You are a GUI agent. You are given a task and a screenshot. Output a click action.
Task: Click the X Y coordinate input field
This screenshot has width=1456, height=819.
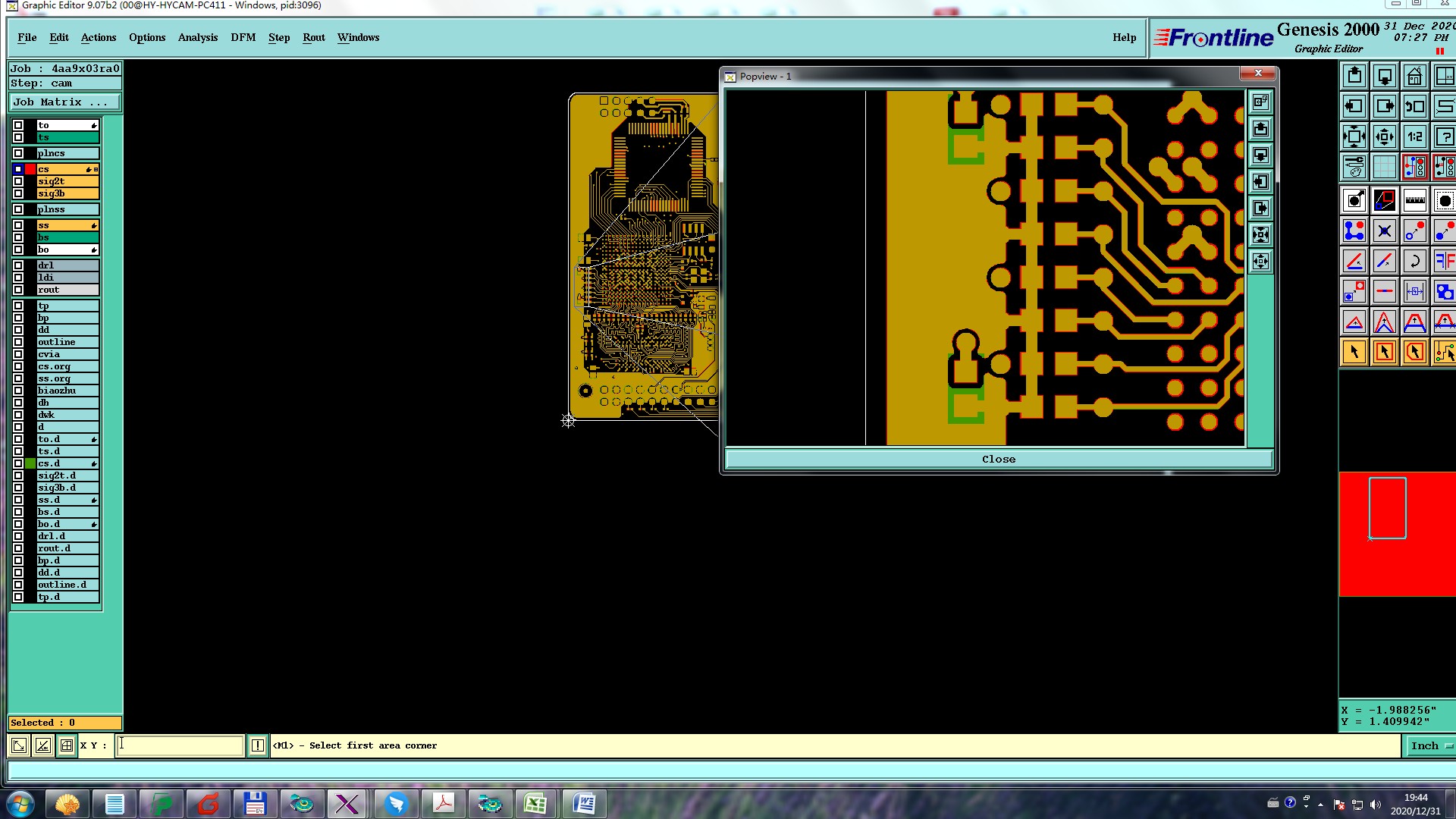pyautogui.click(x=180, y=745)
